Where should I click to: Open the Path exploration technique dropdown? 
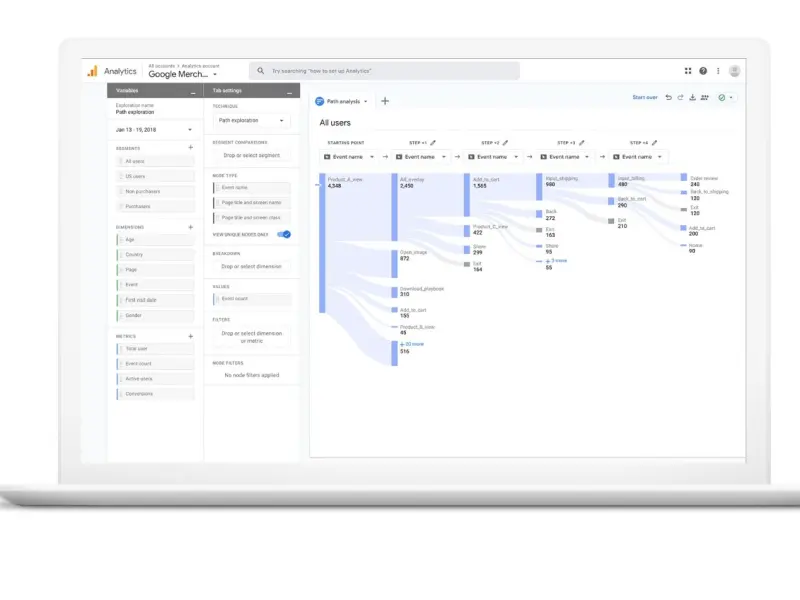pyautogui.click(x=251, y=121)
